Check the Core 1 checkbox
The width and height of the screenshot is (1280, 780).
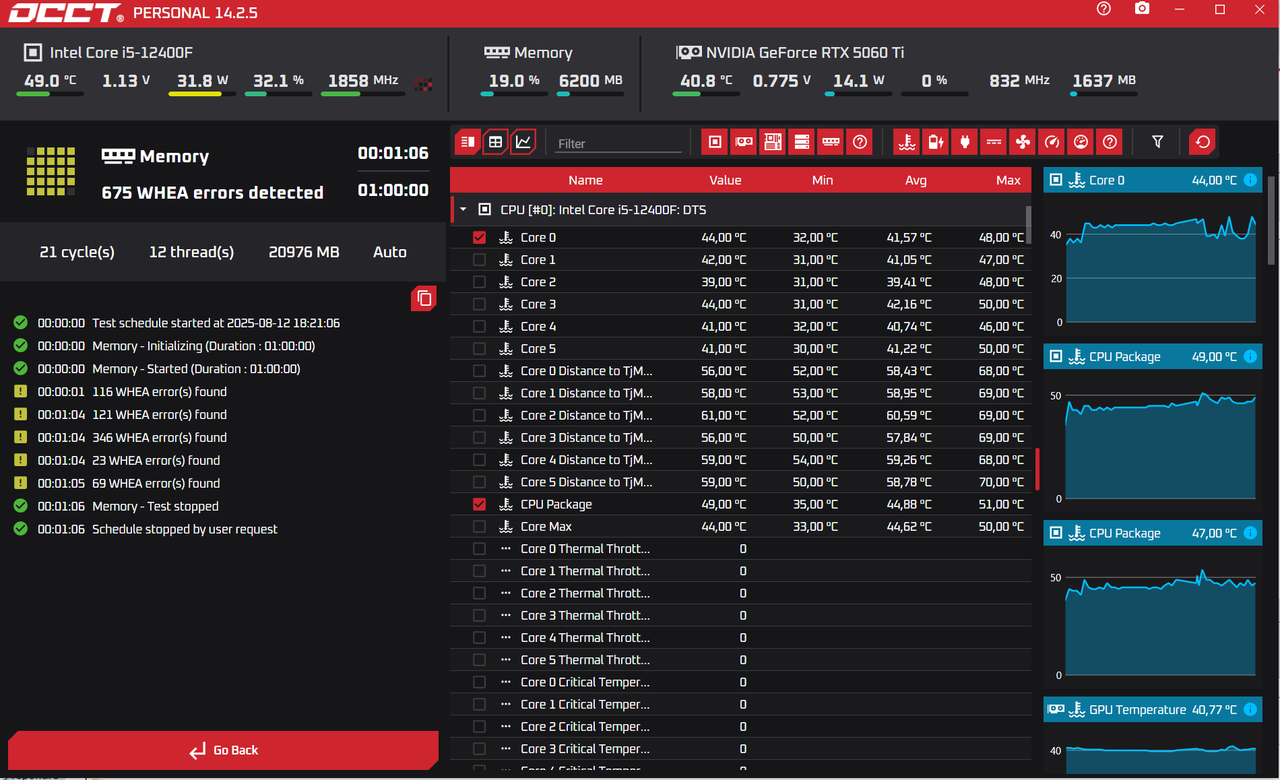pyautogui.click(x=479, y=260)
